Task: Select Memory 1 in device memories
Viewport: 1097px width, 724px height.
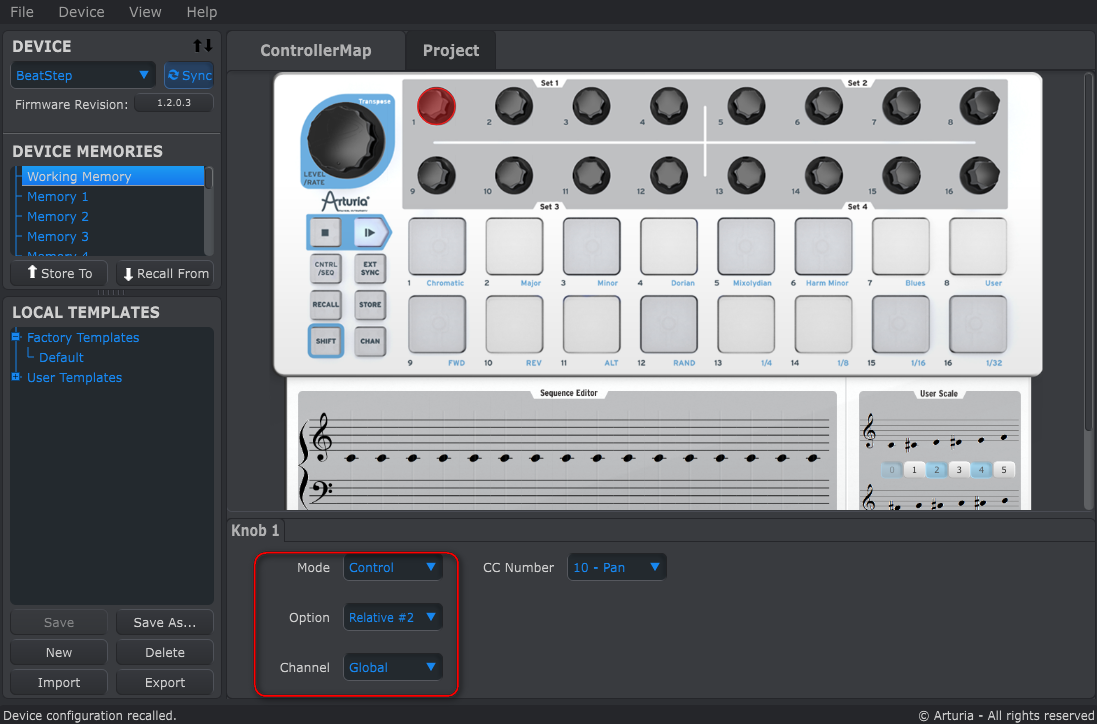Action: (x=57, y=197)
